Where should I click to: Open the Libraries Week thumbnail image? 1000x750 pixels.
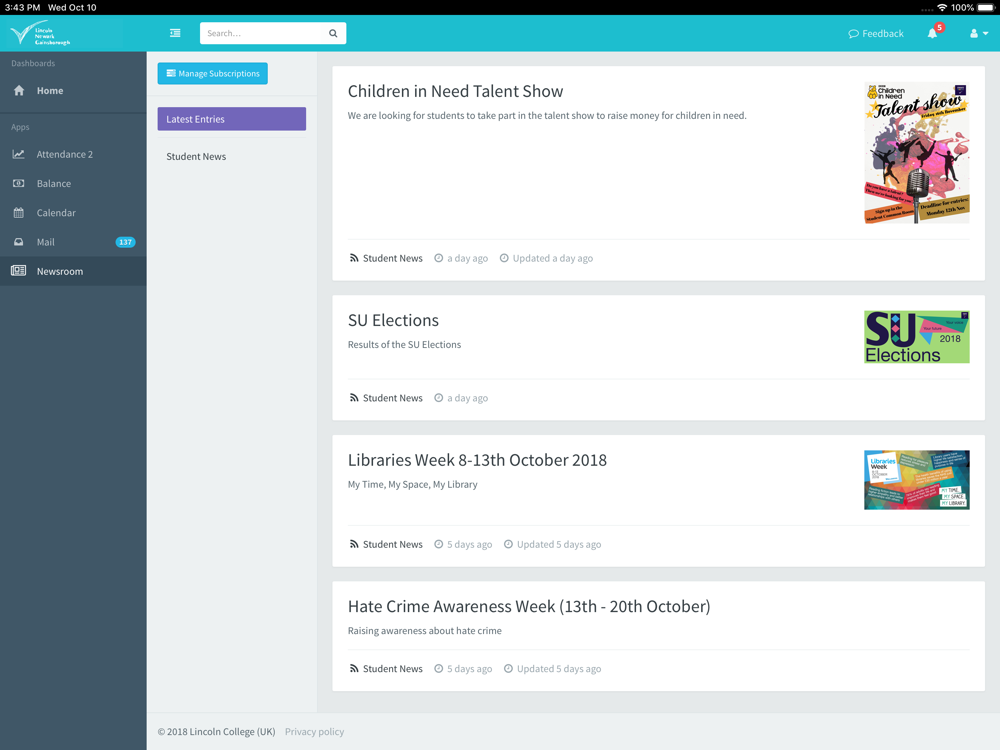[916, 480]
